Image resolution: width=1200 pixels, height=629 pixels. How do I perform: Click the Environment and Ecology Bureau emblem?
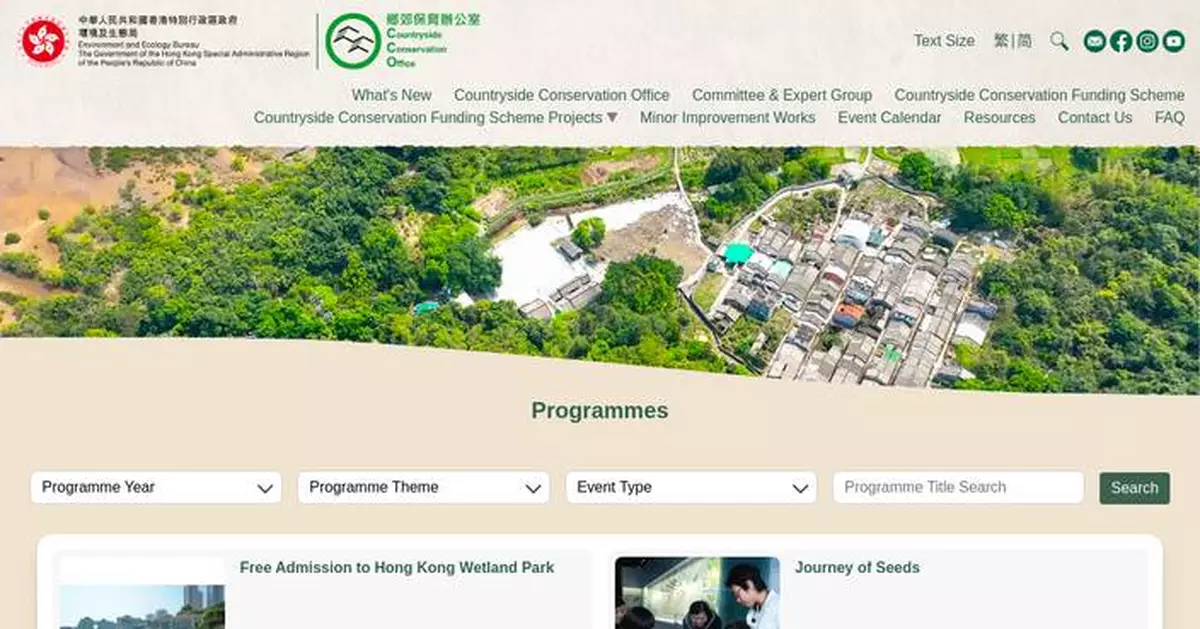(x=44, y=43)
